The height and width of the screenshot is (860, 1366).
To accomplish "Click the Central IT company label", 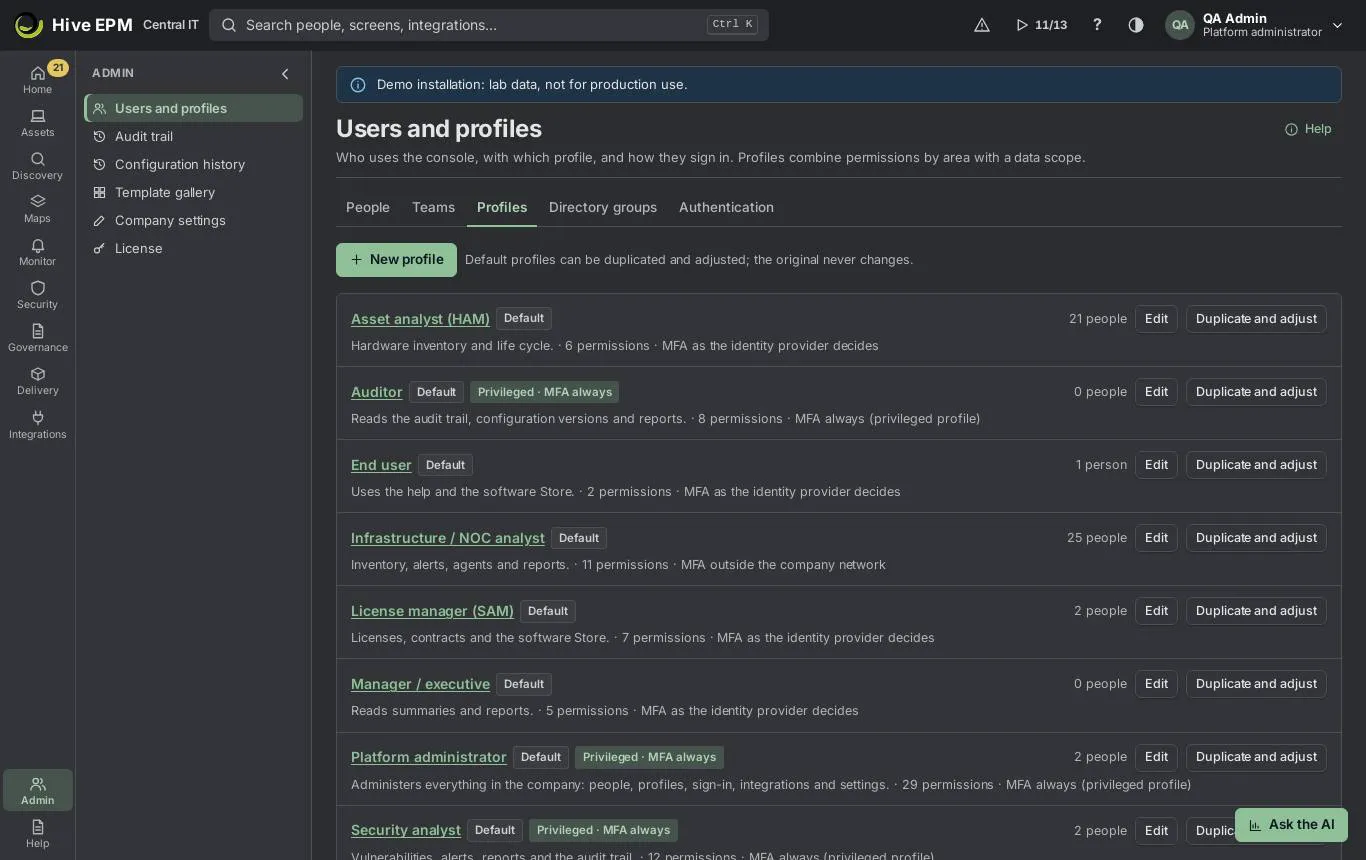I will (x=171, y=25).
